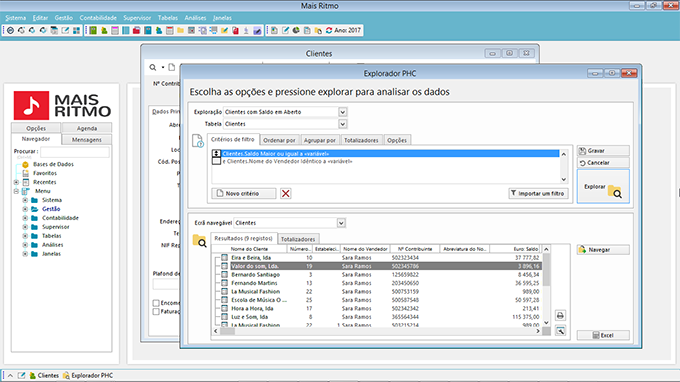The width and height of the screenshot is (680, 382).
Task: Click the Importar um filtro button
Action: click(x=538, y=193)
